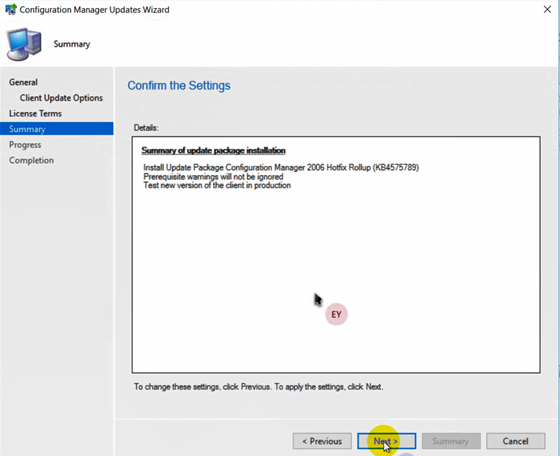Viewport: 560px width, 456px height.
Task: Go to the General step
Action: pyautogui.click(x=23, y=82)
